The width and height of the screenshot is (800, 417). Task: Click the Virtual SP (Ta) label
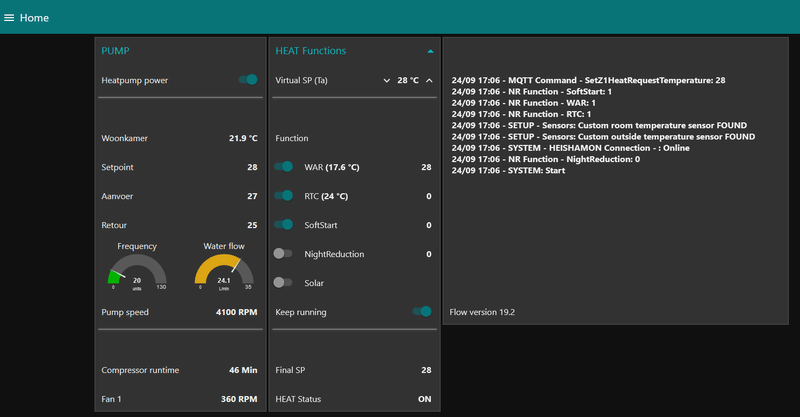[x=302, y=81]
